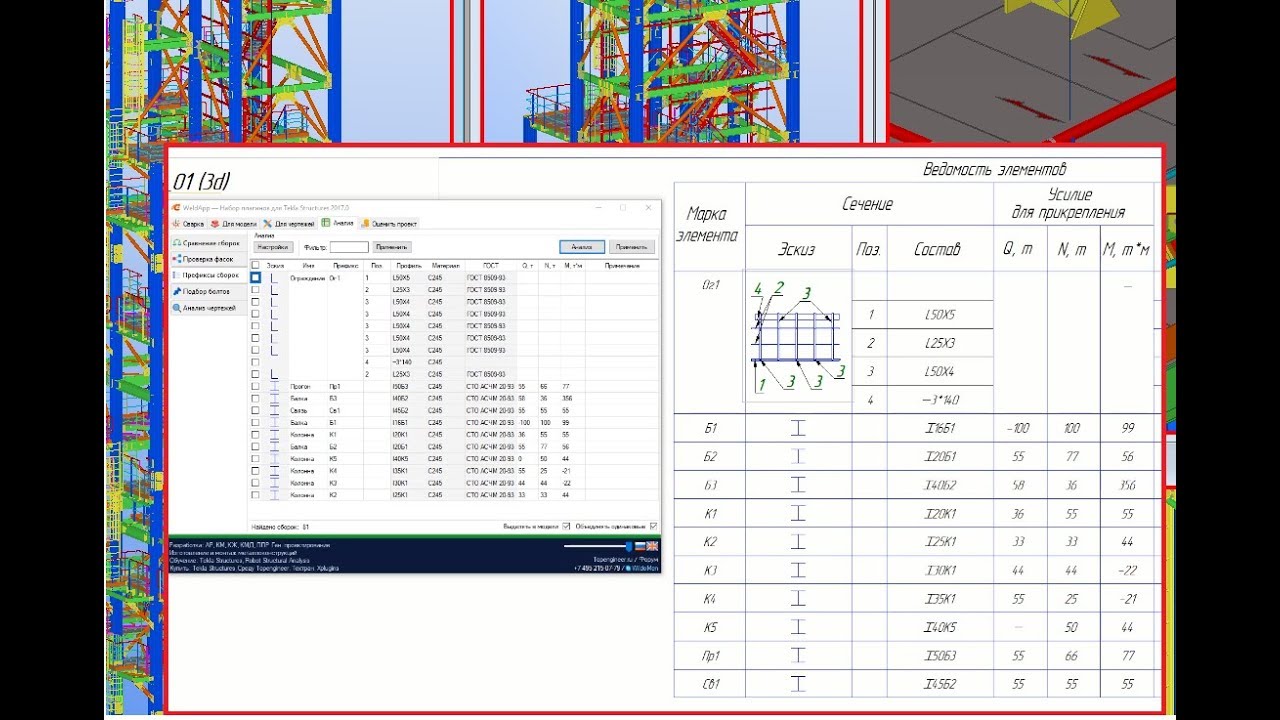Check the Колонна К5 row checkbox

click(255, 458)
